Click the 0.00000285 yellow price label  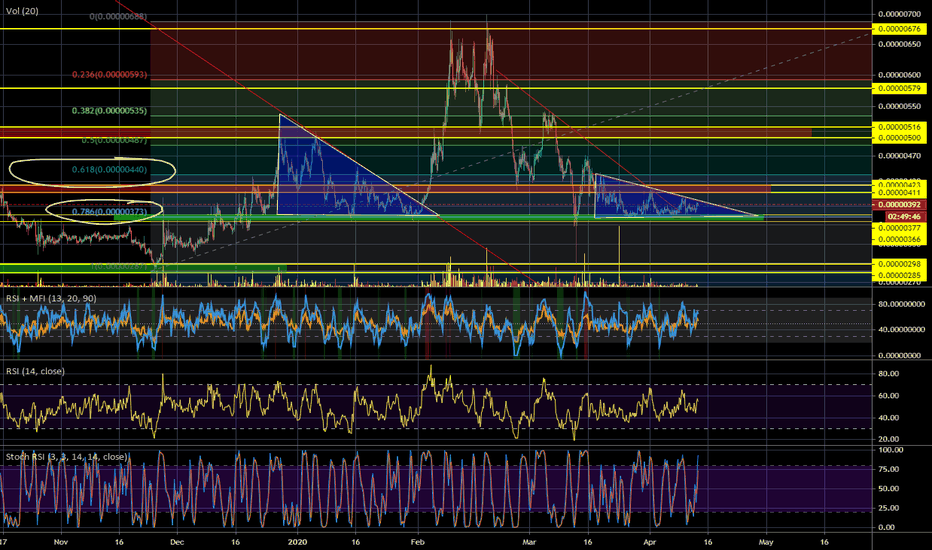899,275
